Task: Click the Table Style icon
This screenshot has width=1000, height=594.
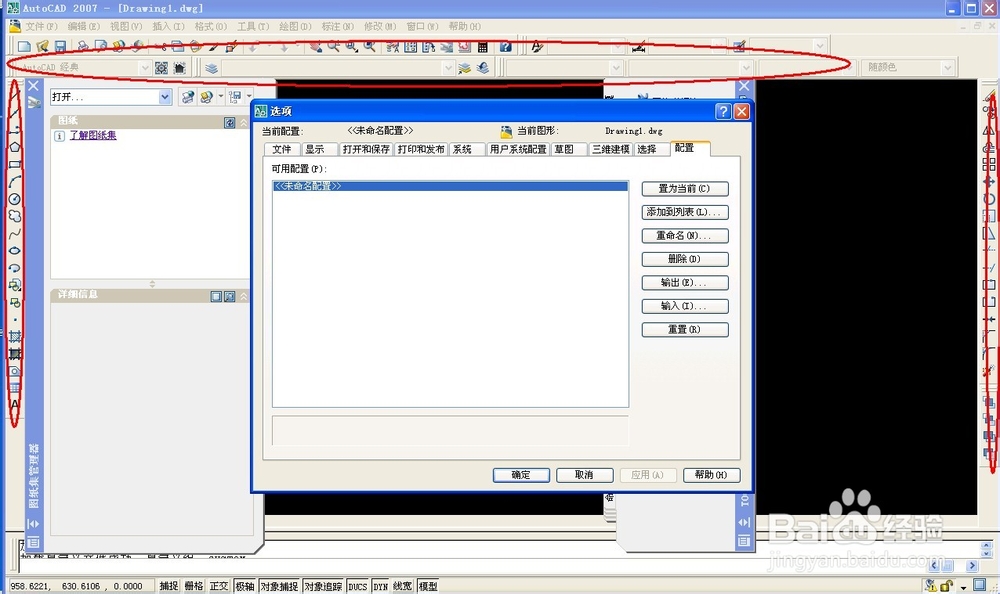Action: point(739,47)
